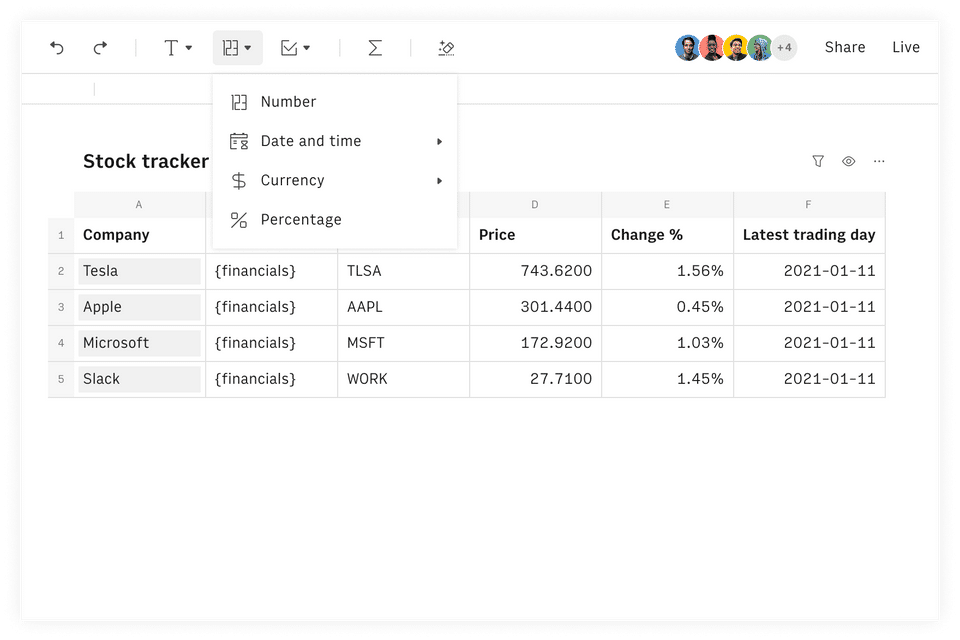
Task: Click the Live button
Action: [906, 47]
